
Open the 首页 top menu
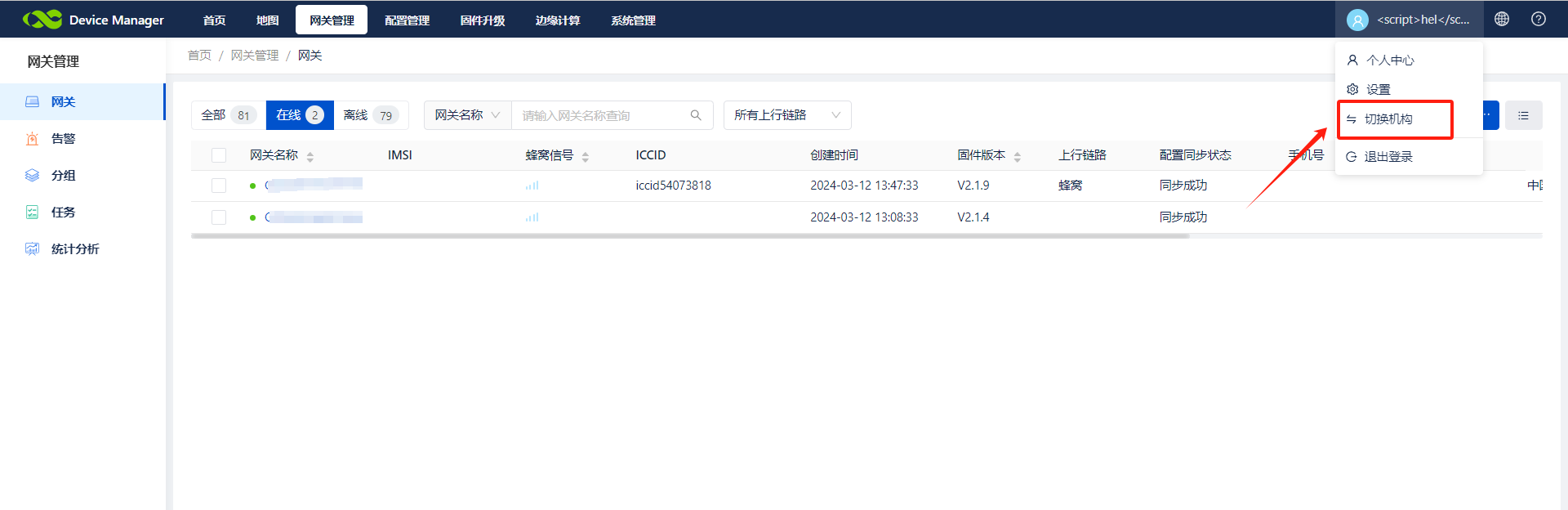pyautogui.click(x=215, y=20)
